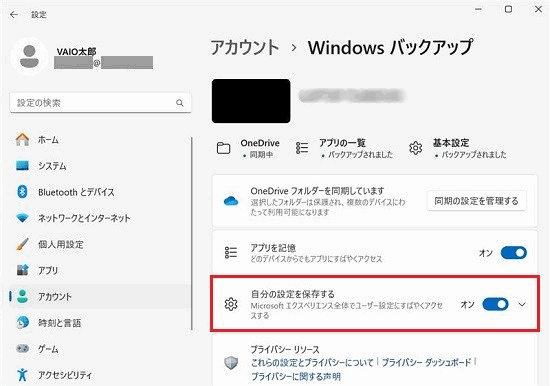Image resolution: width=550 pixels, height=386 pixels.
Task: Click the VAIO太郎 account name
Action: pos(76,52)
